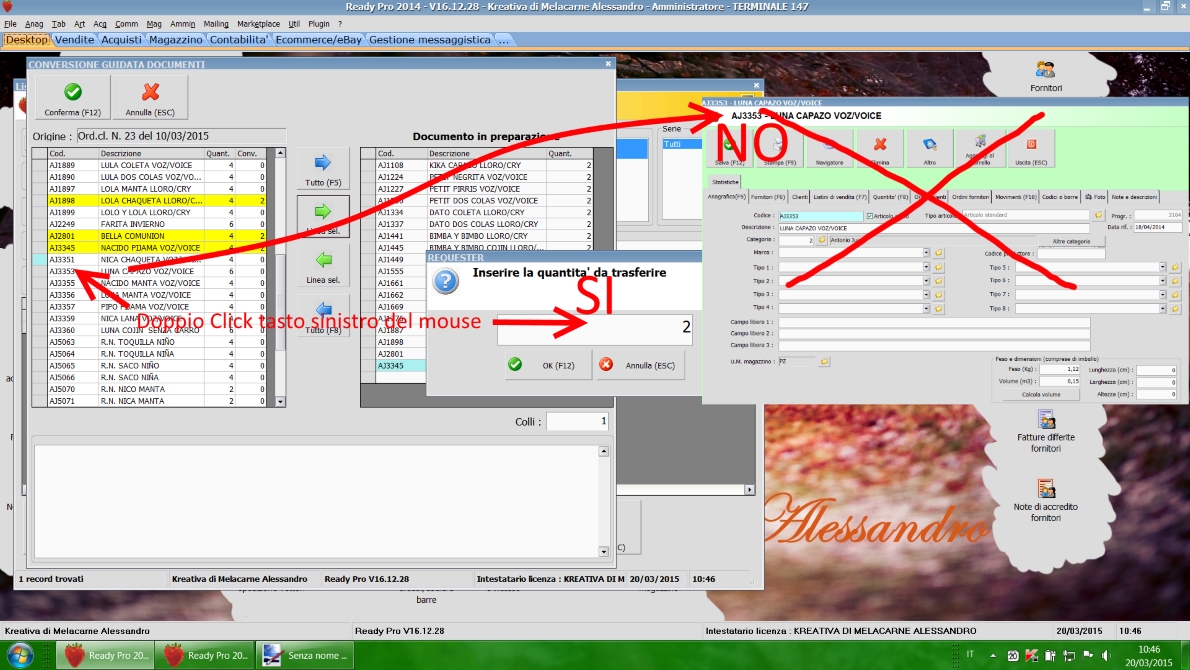Switch to the Magazzino main tab
The width and height of the screenshot is (1190, 670).
pos(176,39)
